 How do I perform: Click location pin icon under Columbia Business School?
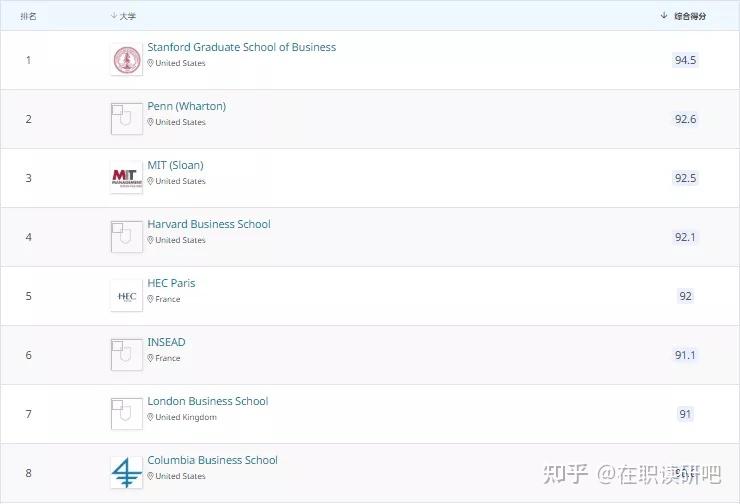(150, 476)
